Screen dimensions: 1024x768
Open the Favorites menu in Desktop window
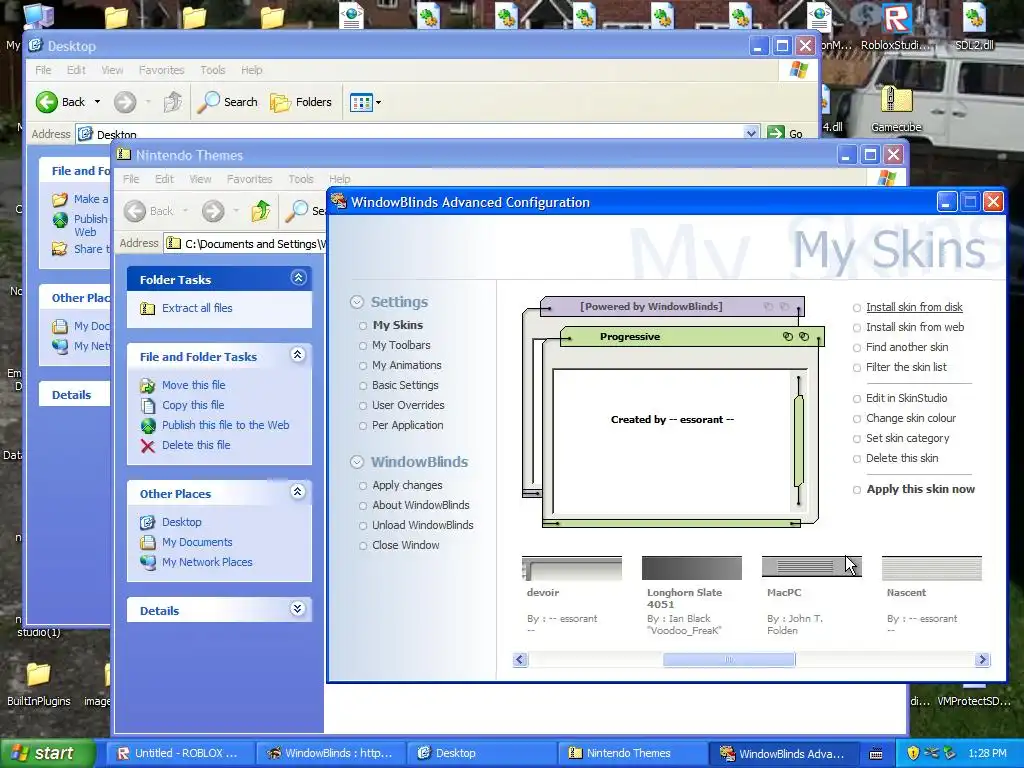point(161,70)
